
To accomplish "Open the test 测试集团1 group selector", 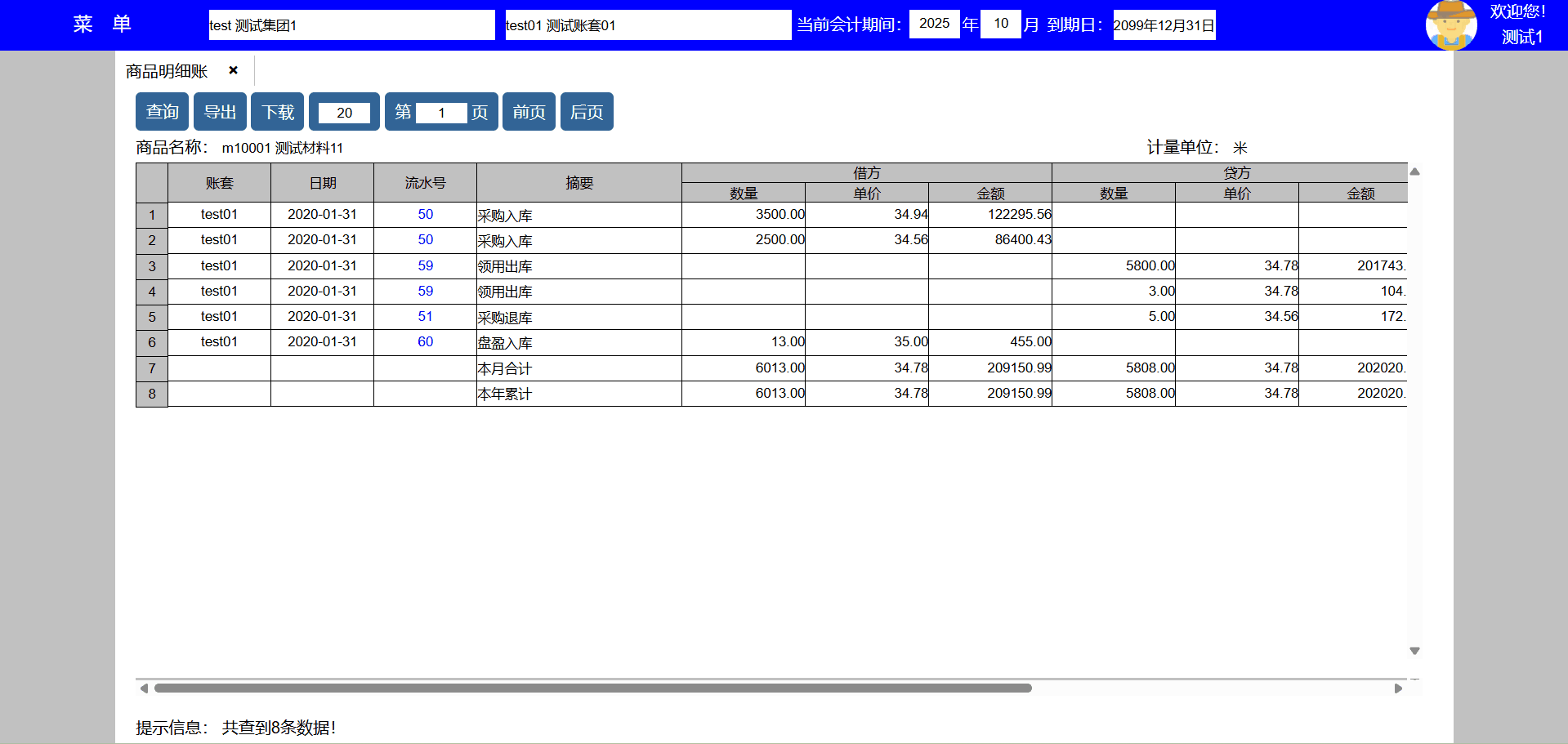I will coord(351,25).
